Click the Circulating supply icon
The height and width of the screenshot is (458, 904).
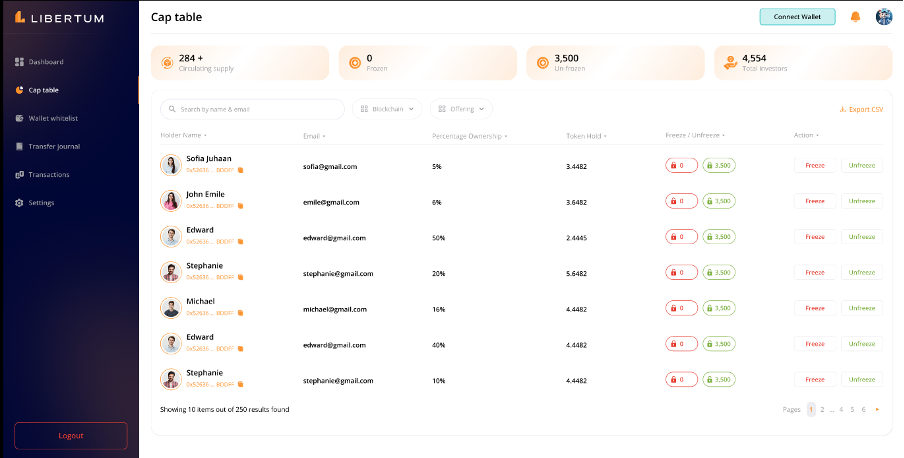click(x=166, y=62)
